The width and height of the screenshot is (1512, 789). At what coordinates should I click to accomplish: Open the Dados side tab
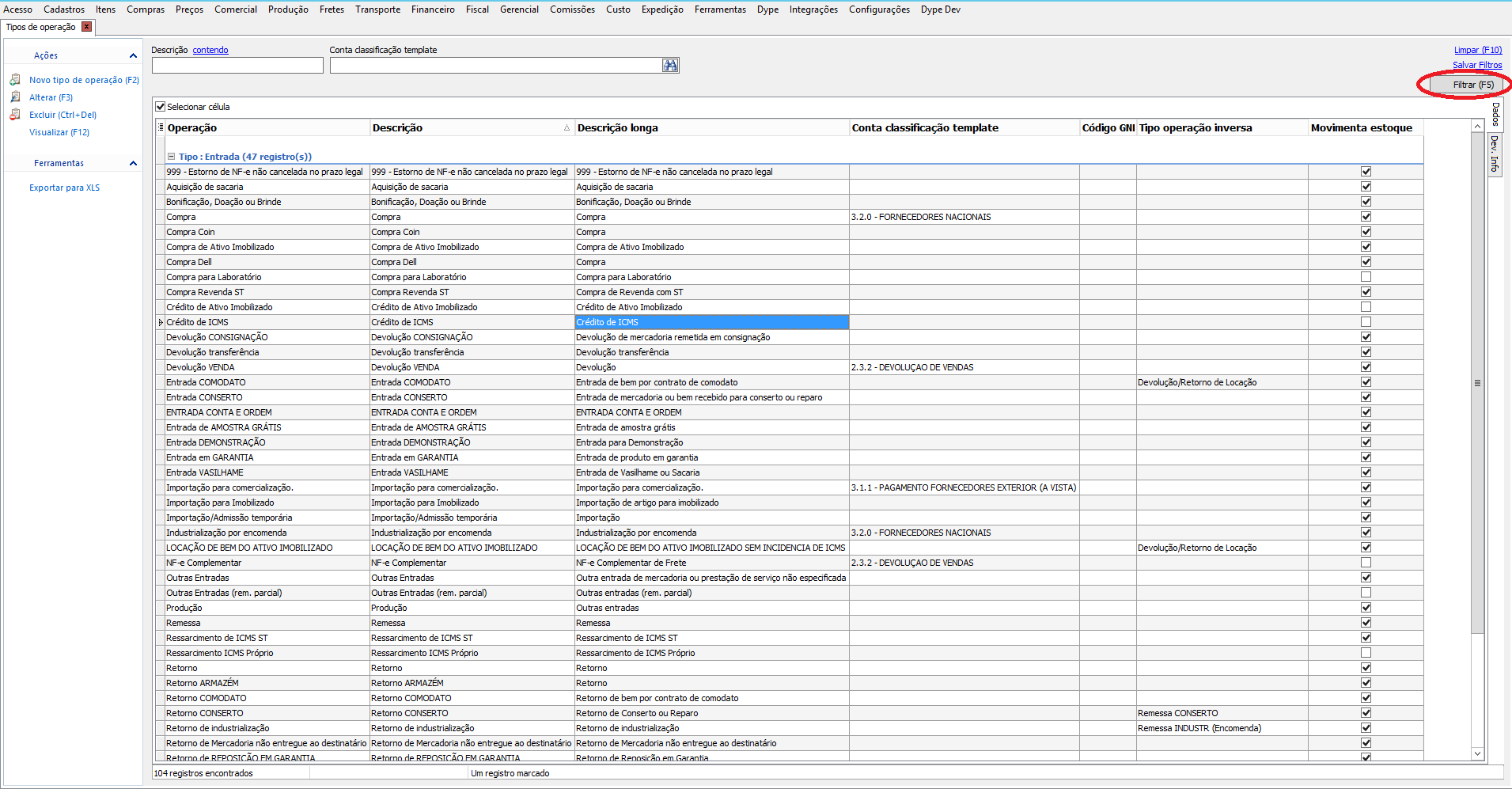click(1495, 115)
